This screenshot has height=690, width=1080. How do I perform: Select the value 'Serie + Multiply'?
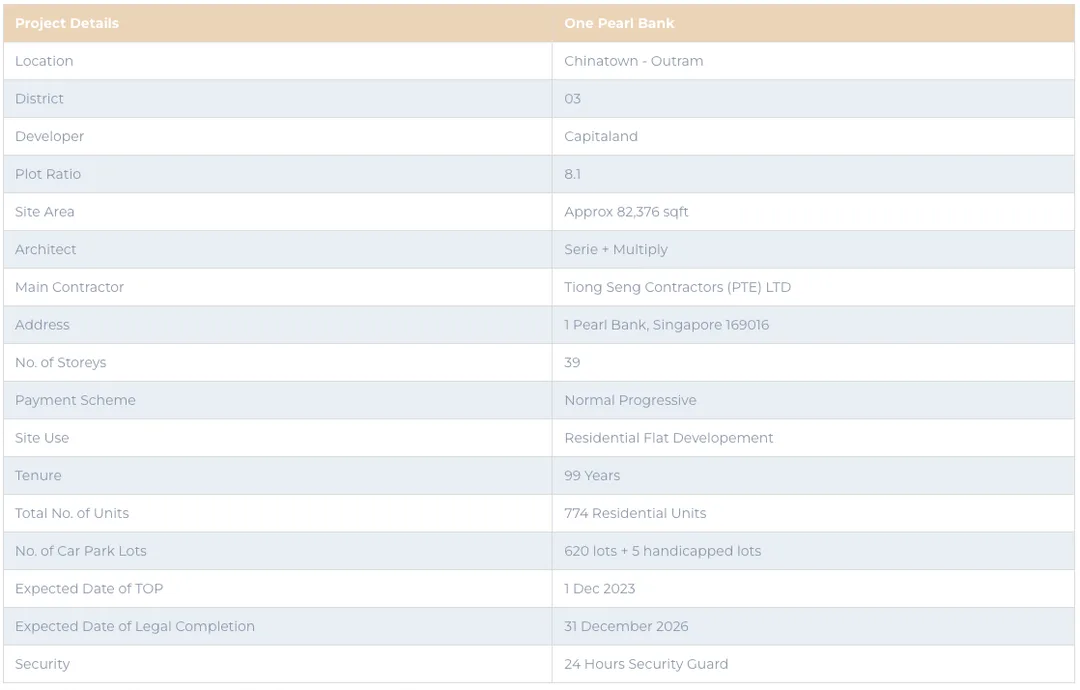point(616,249)
